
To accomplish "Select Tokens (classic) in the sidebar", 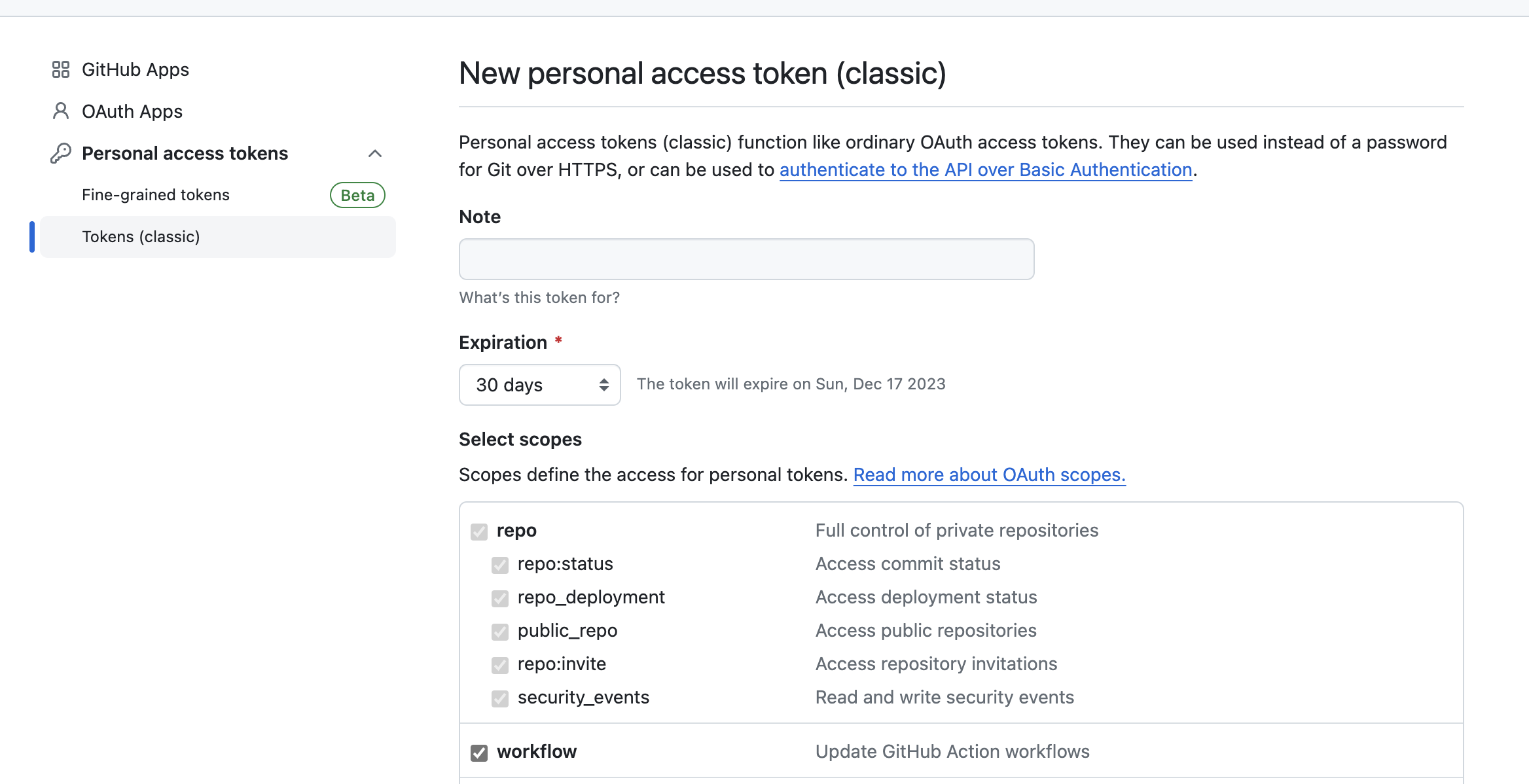I will coord(218,237).
